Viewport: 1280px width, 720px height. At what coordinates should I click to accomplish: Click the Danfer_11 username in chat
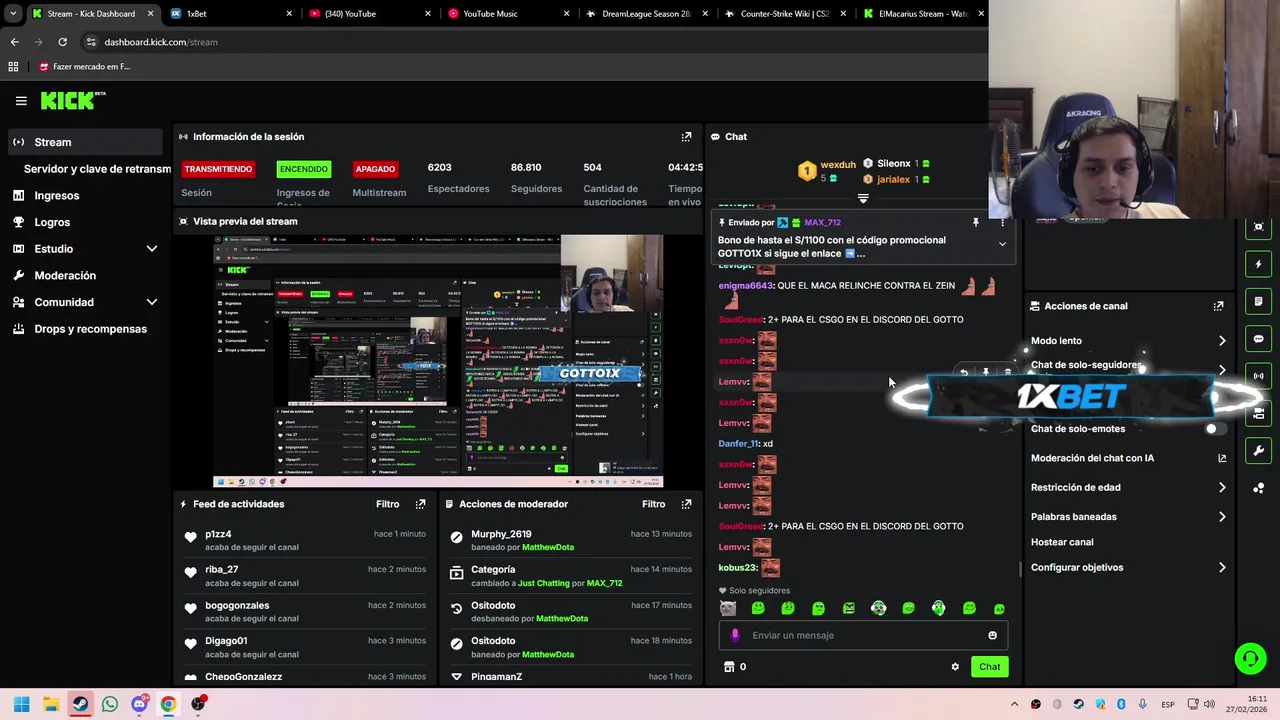(x=739, y=444)
